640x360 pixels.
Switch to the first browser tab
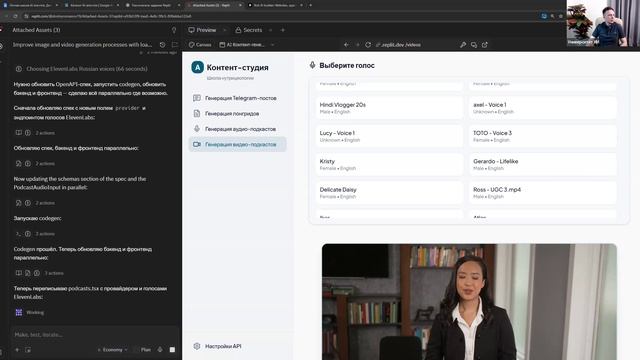click(30, 5)
